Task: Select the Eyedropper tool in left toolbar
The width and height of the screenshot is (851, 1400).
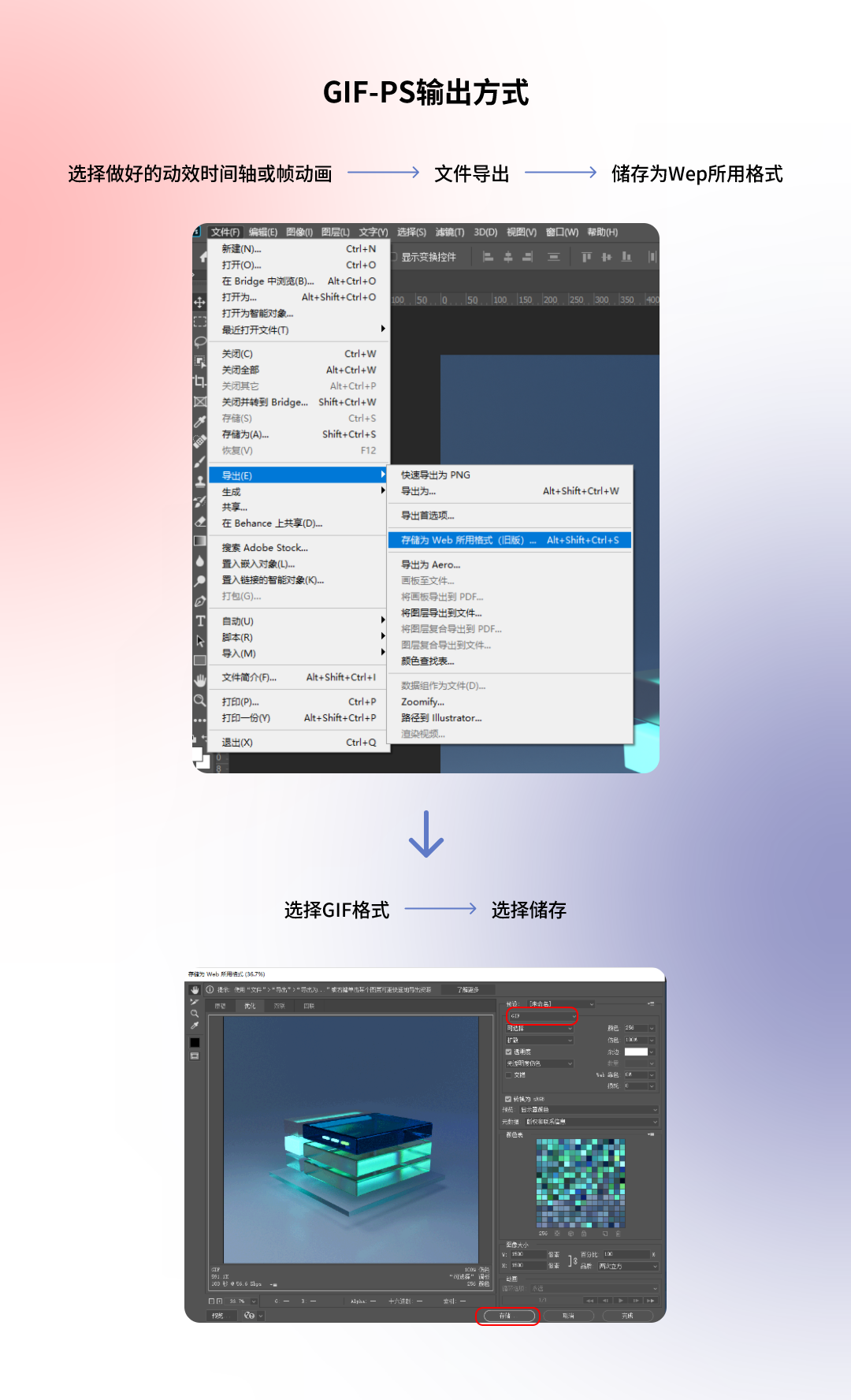Action: coord(200,421)
